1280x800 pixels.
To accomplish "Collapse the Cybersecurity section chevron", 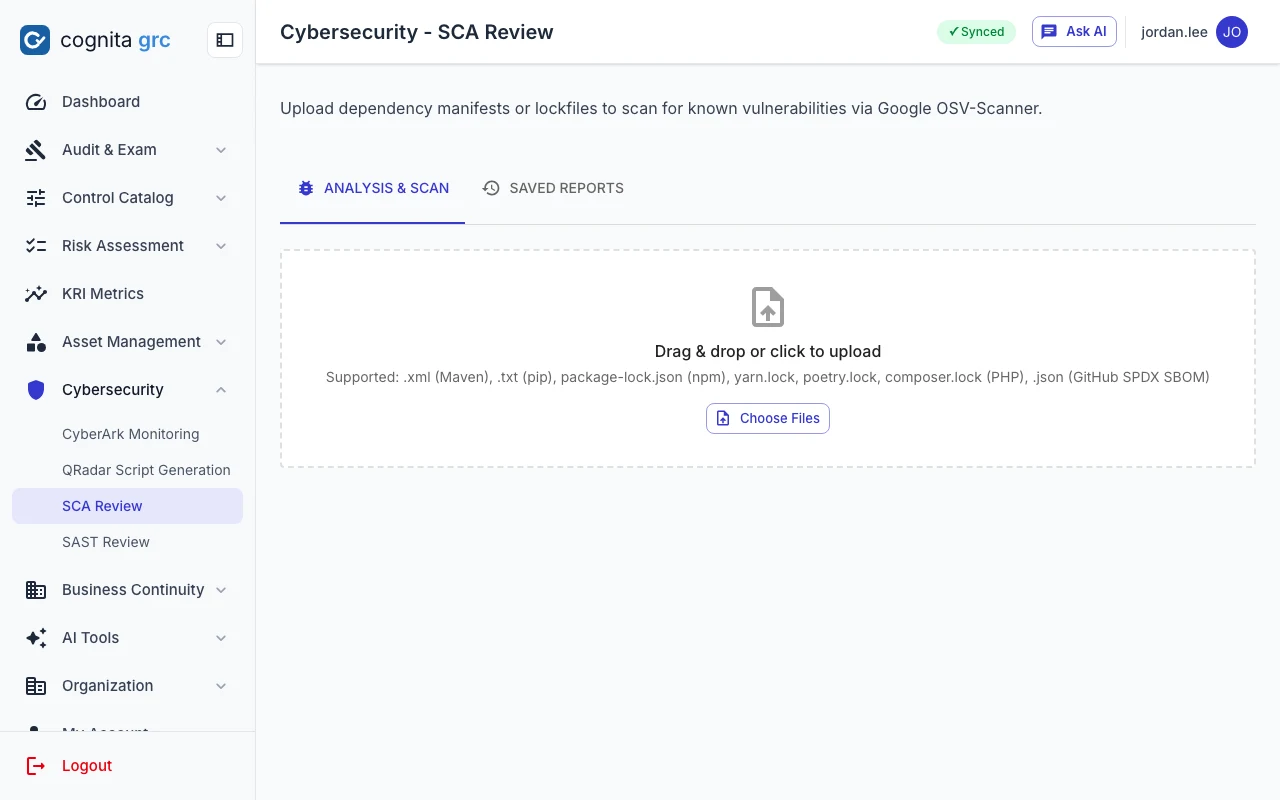I will coord(221,390).
